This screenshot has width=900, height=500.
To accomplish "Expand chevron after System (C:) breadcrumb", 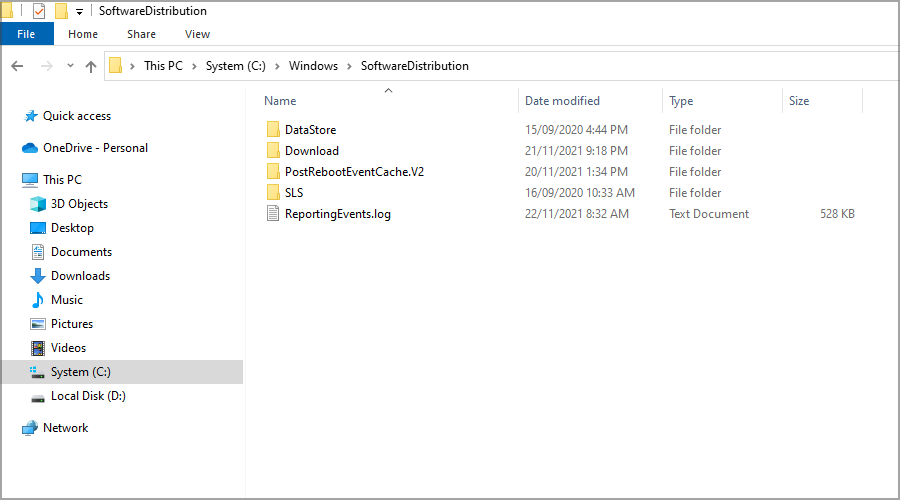I will [277, 67].
